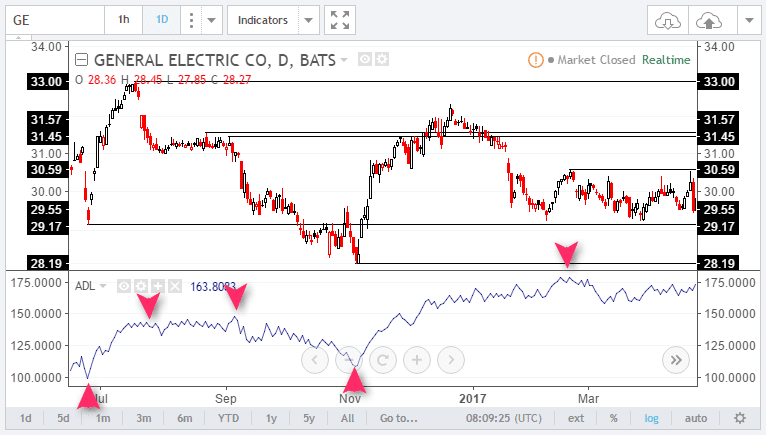Expand Indicators dropdown arrow

309,20
